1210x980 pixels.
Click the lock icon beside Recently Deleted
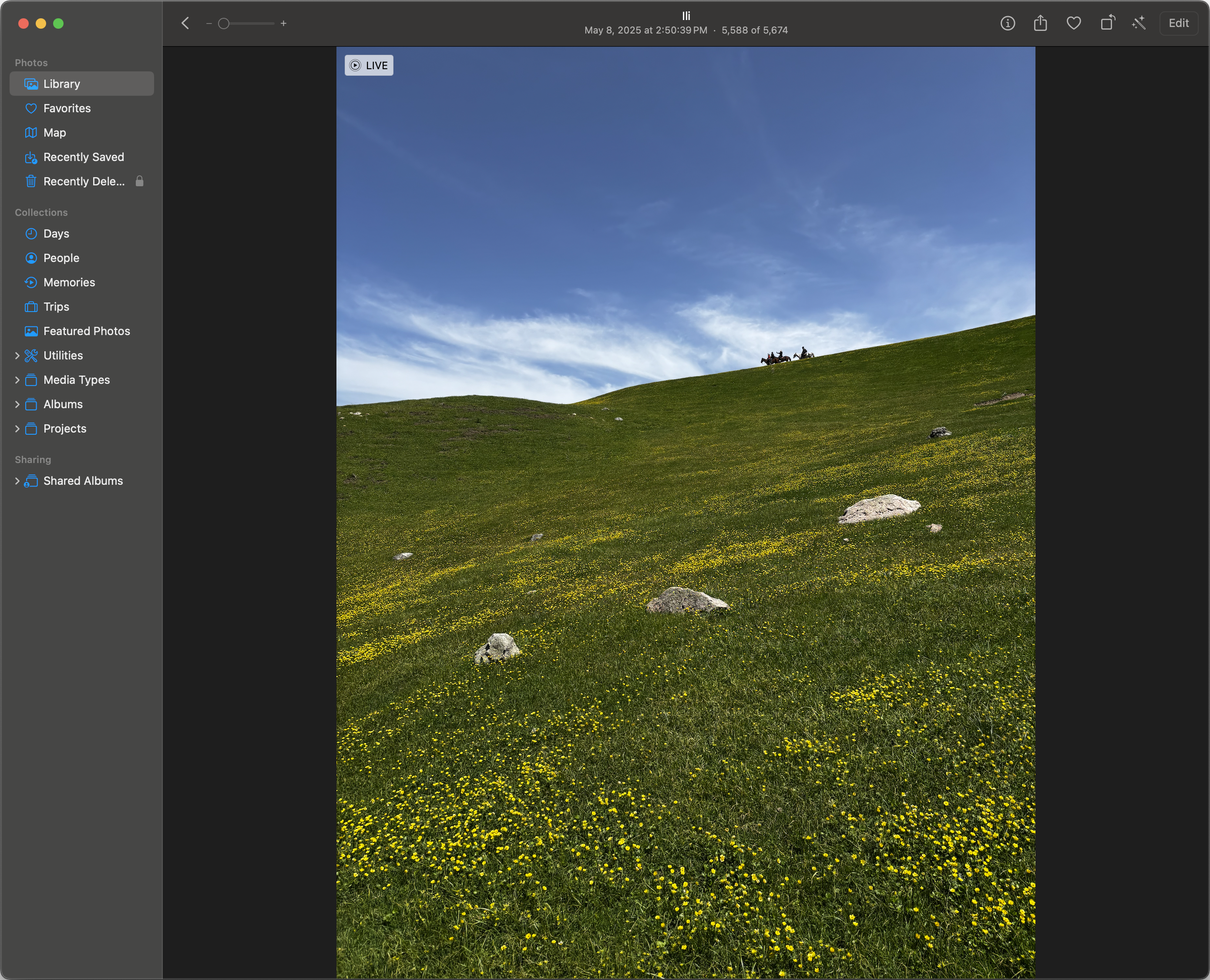pyautogui.click(x=139, y=181)
